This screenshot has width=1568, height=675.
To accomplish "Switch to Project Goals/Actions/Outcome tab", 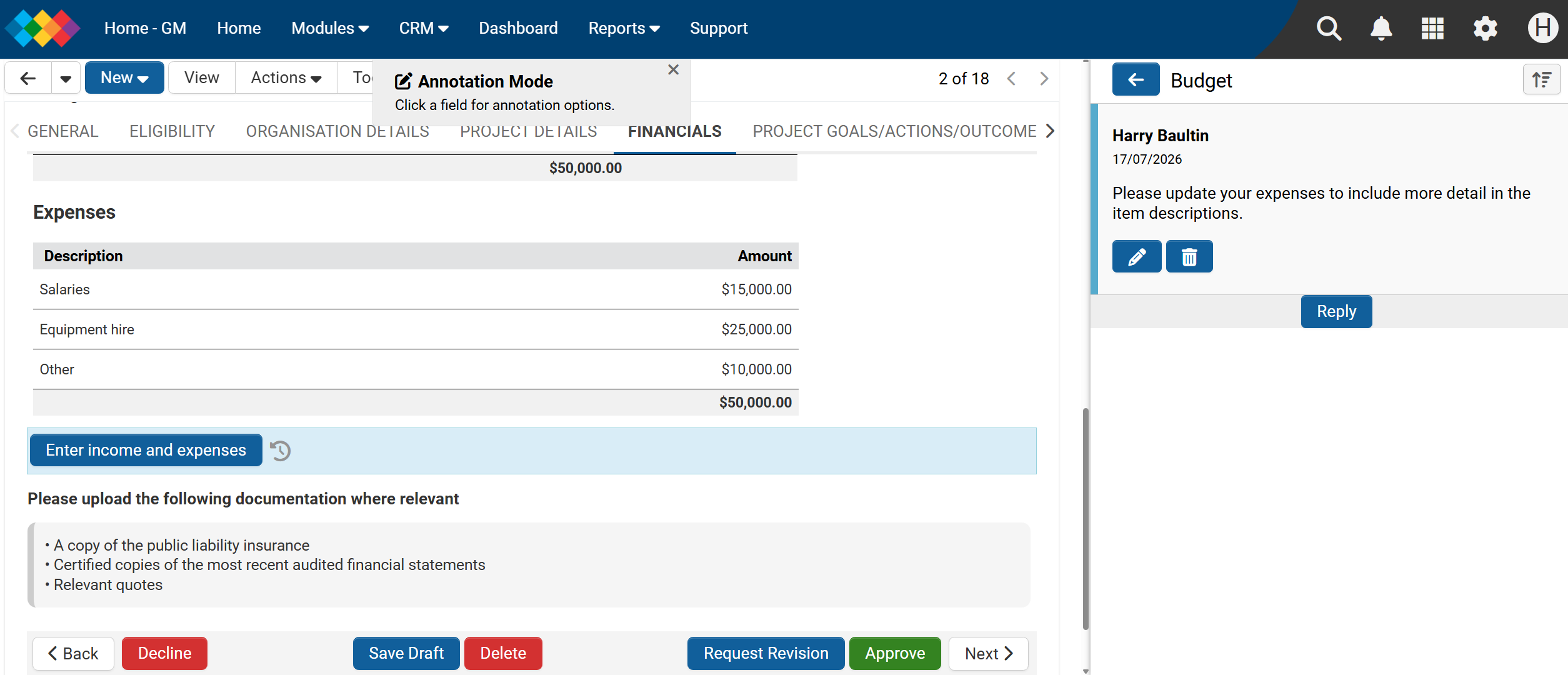I will (x=894, y=131).
